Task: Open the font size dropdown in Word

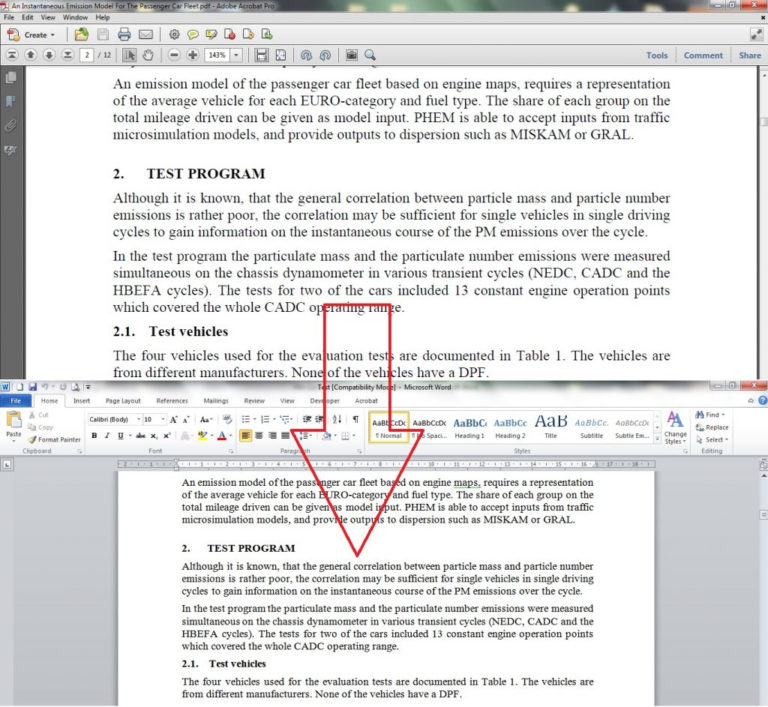Action: 163,419
